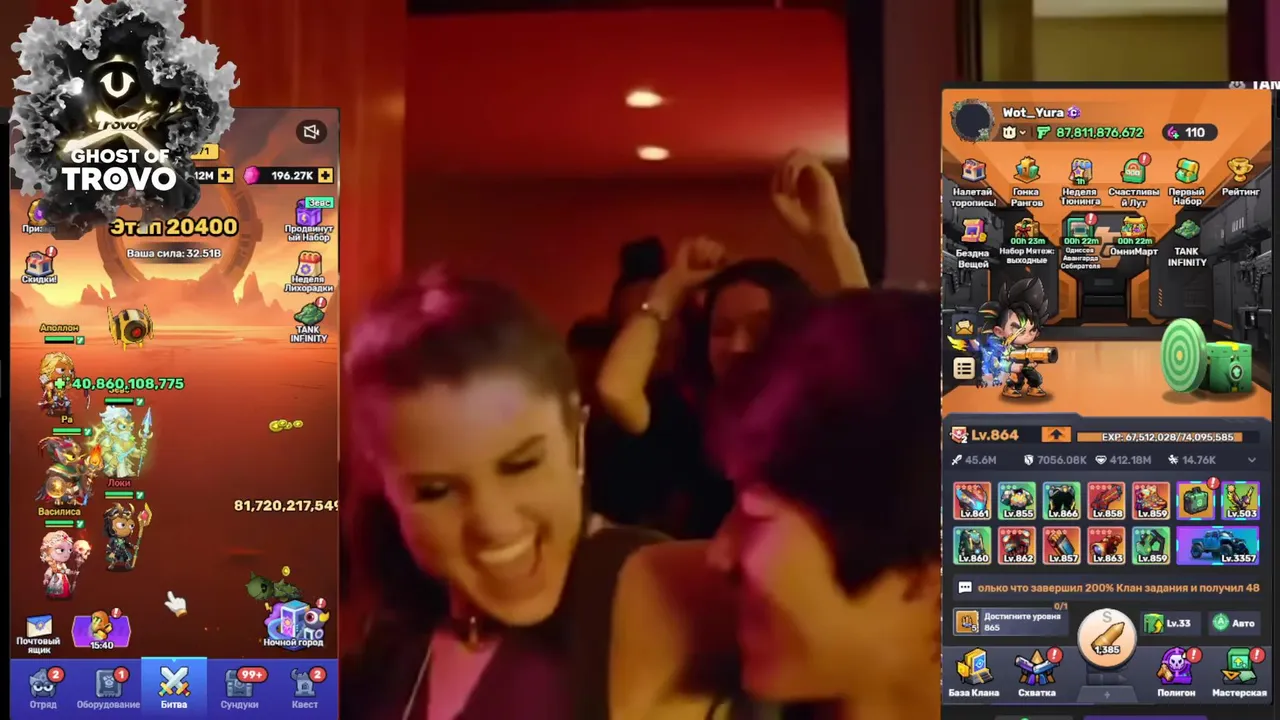This screenshot has width=1280, height=720.
Task: Select the Lv.863 equipment slot
Action: tap(1106, 546)
